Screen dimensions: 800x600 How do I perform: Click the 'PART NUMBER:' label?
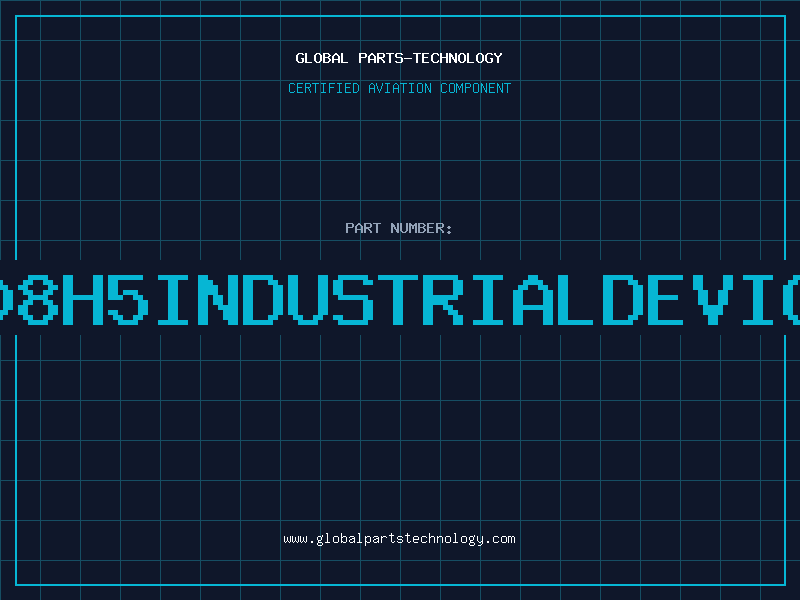point(399,228)
